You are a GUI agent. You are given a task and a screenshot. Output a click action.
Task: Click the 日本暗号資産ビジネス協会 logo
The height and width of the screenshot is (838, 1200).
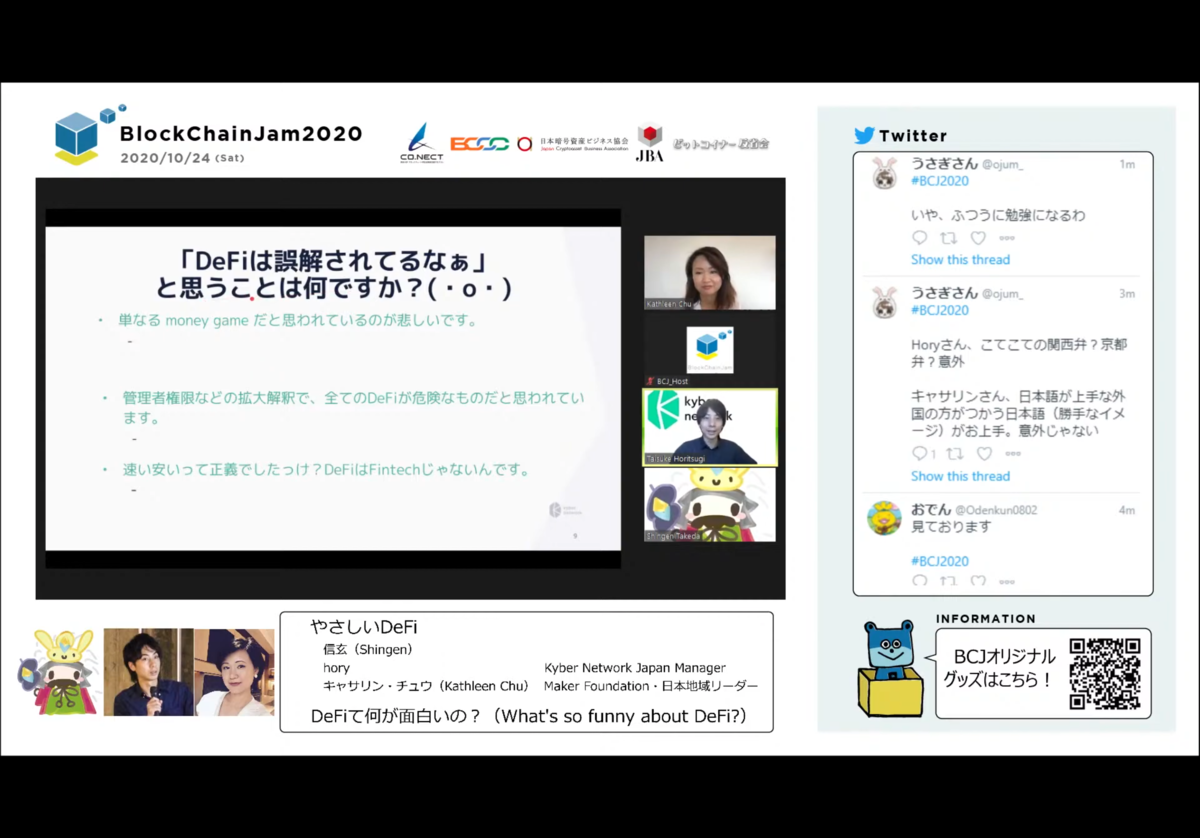[573, 143]
